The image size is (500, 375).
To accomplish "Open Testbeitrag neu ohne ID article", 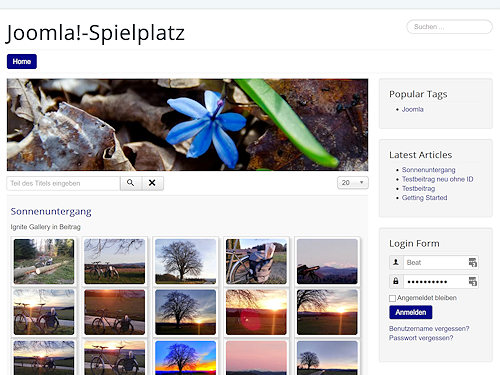I will (437, 179).
